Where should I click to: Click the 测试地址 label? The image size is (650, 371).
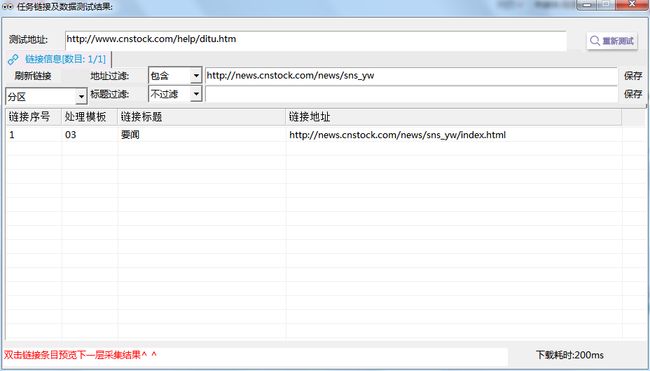coord(28,40)
